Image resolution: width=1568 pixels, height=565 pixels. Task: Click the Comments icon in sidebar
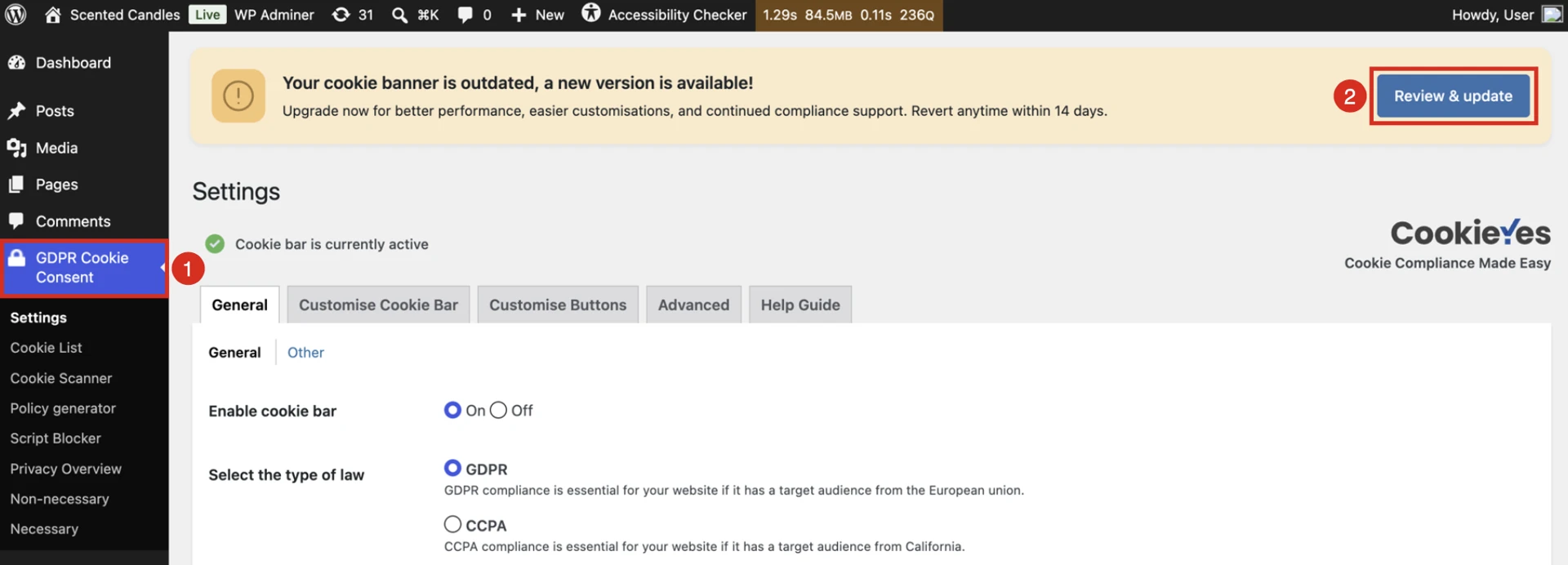click(x=16, y=221)
